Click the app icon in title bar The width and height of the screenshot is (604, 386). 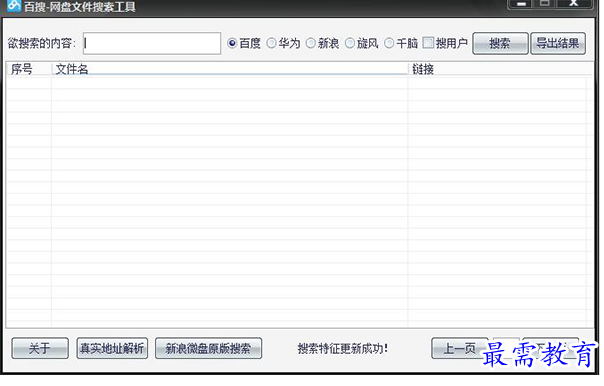point(14,5)
